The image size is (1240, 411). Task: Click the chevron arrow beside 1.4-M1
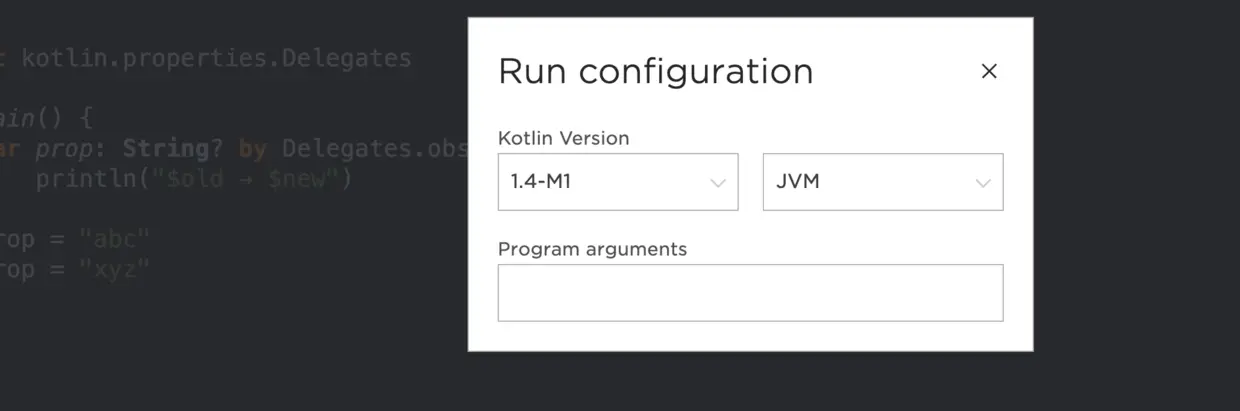[717, 183]
